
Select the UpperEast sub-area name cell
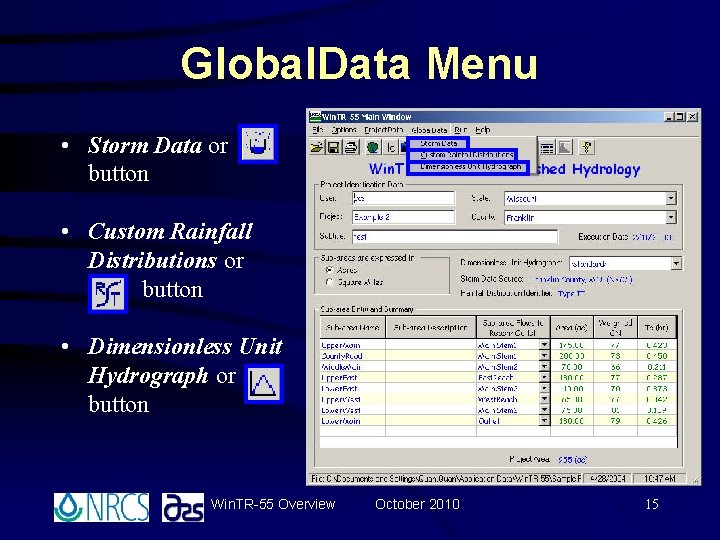click(353, 377)
